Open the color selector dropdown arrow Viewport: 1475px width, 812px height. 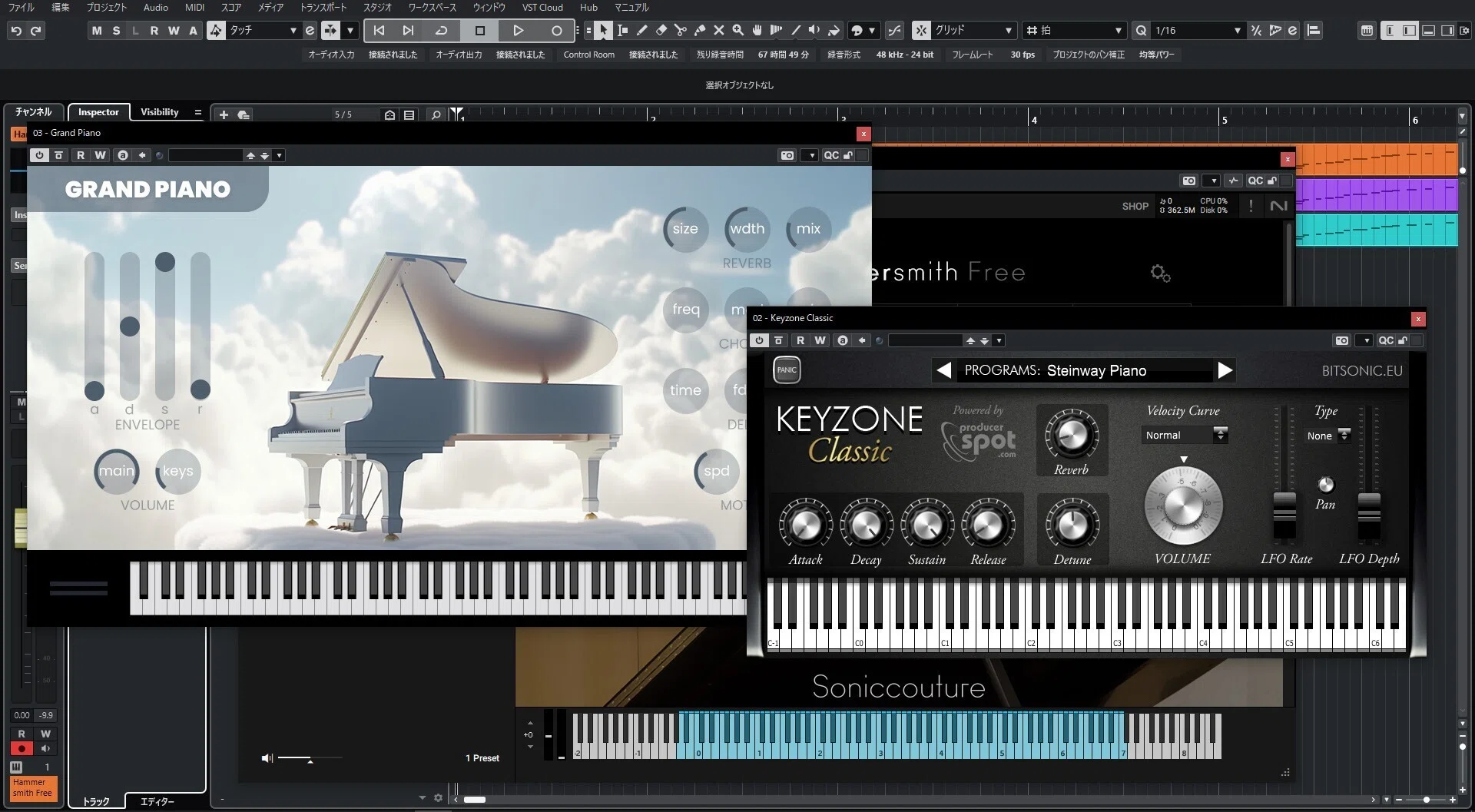(x=872, y=31)
